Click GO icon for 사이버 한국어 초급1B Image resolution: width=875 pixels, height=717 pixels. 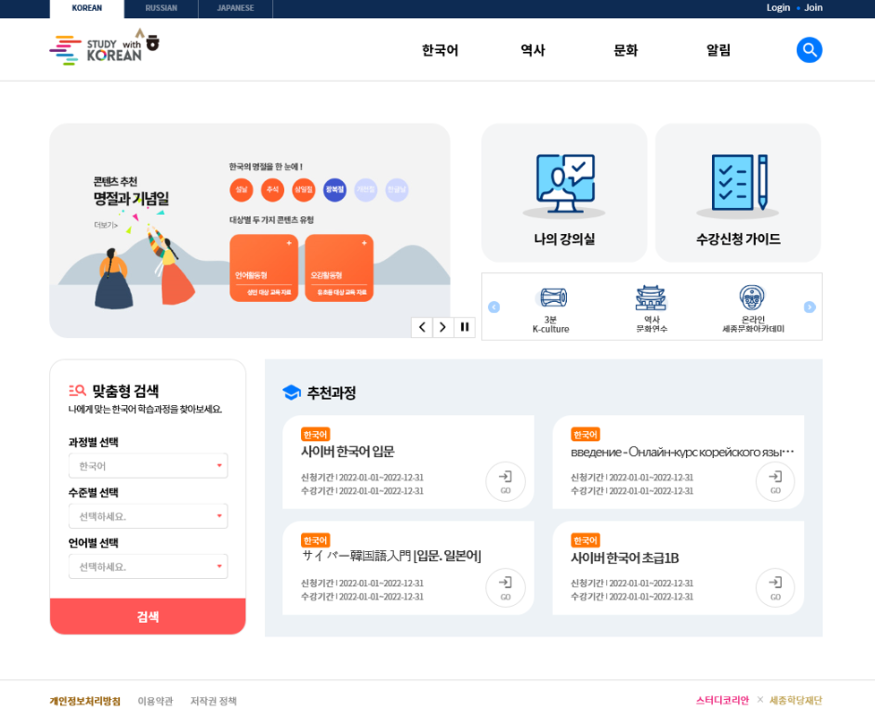tap(775, 587)
